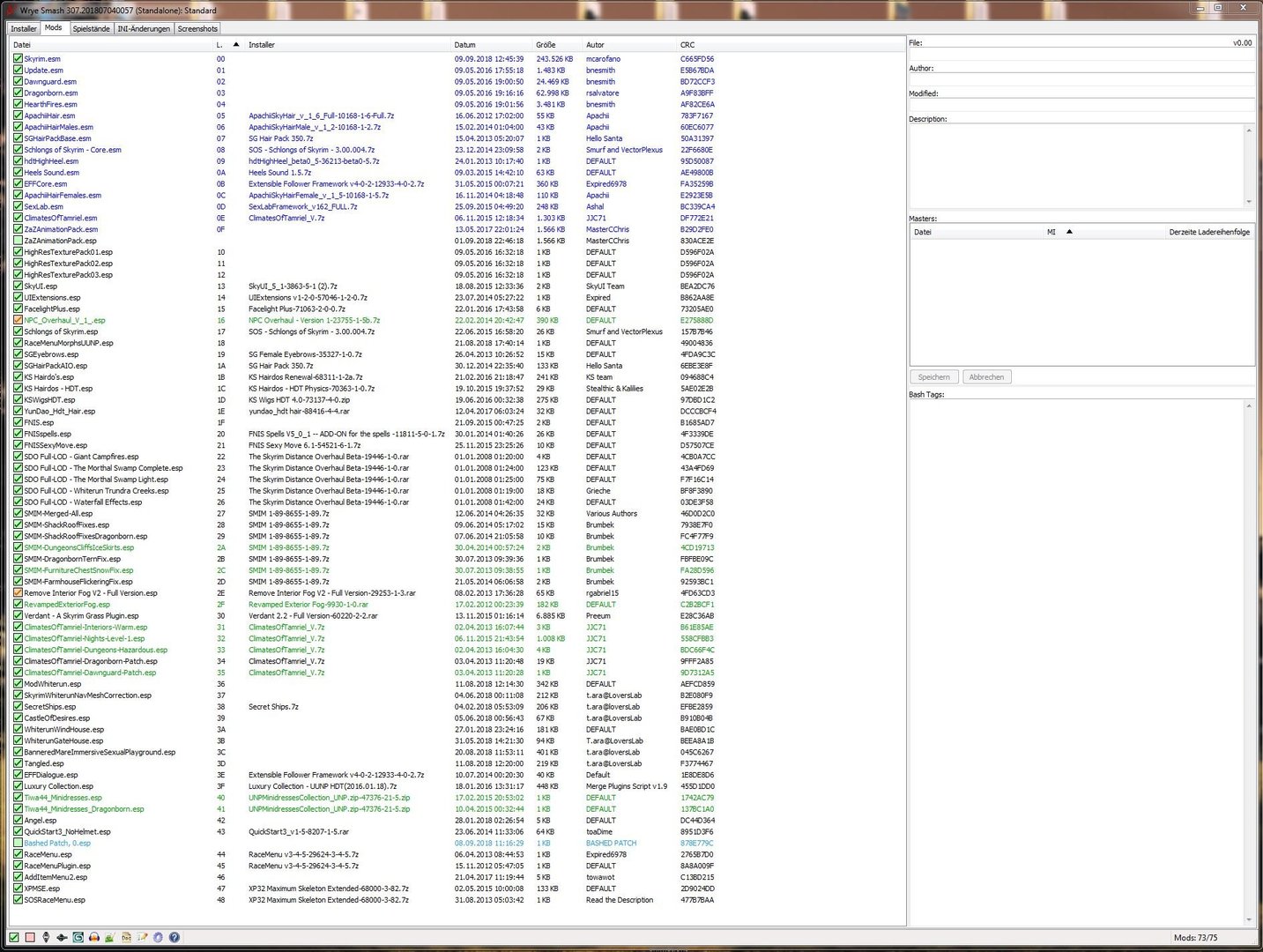Click the teal circular-arrows icon
This screenshot has width=1263, height=952.
pos(78,937)
